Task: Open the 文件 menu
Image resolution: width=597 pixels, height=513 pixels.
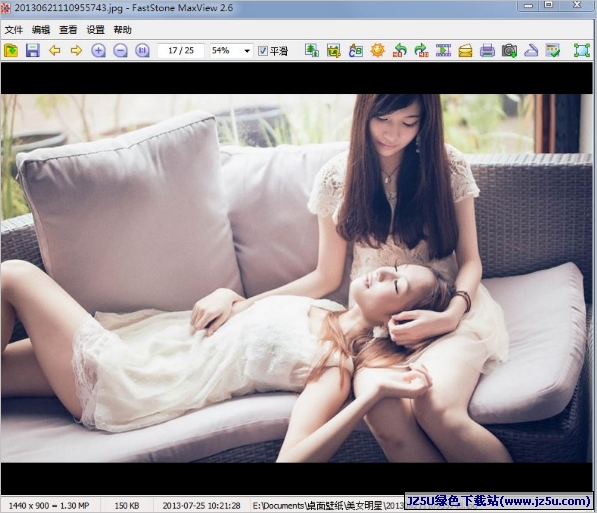Action: 14,30
